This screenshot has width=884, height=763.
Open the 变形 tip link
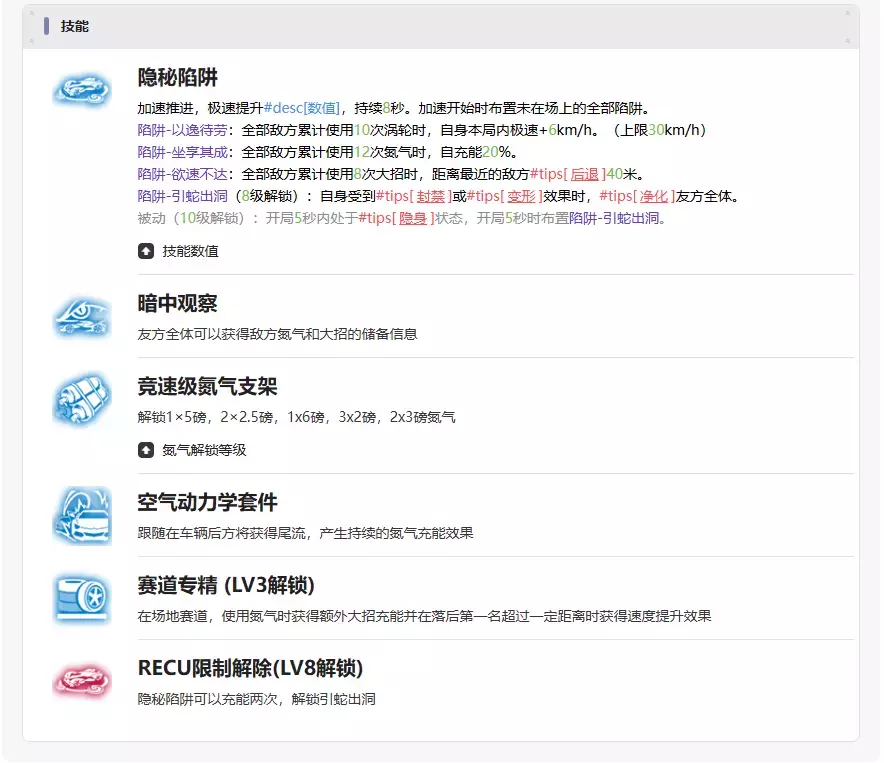(x=521, y=196)
